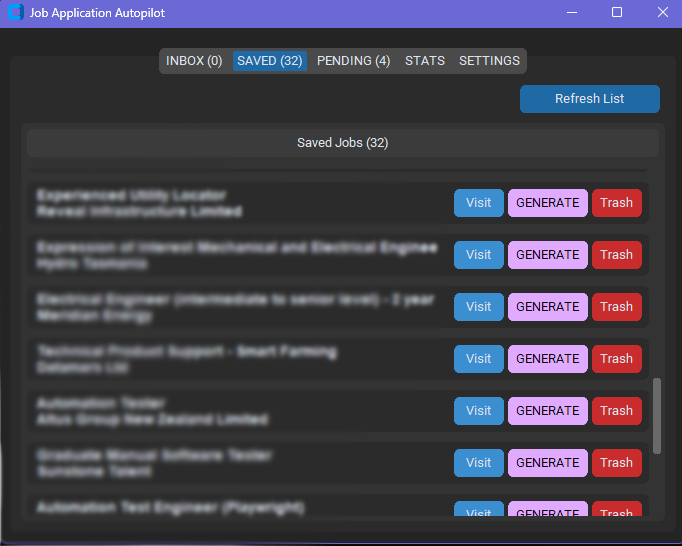Viewport: 682px width, 546px height.
Task: Open the SETTINGS tab
Action: click(x=489, y=61)
